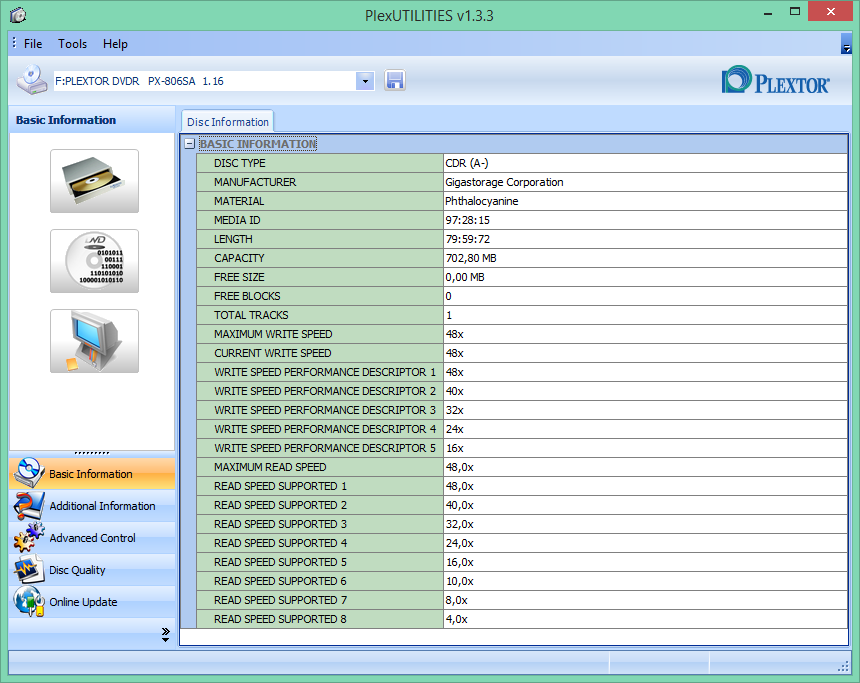Image resolution: width=860 pixels, height=683 pixels.
Task: Select Additional Information in the navigation pane
Action: (92, 506)
